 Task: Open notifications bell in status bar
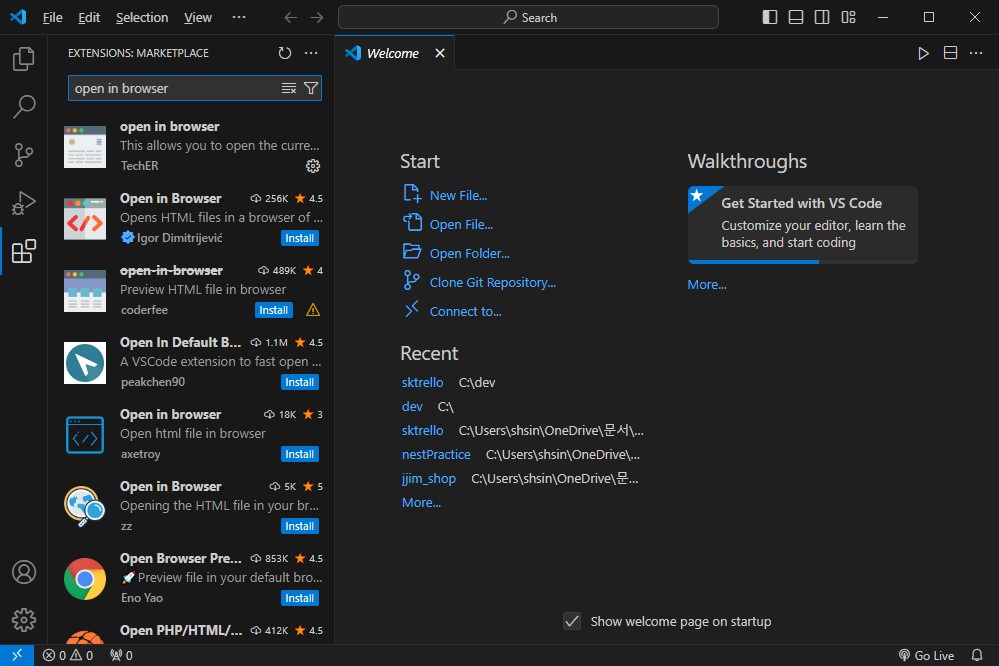pos(977,655)
